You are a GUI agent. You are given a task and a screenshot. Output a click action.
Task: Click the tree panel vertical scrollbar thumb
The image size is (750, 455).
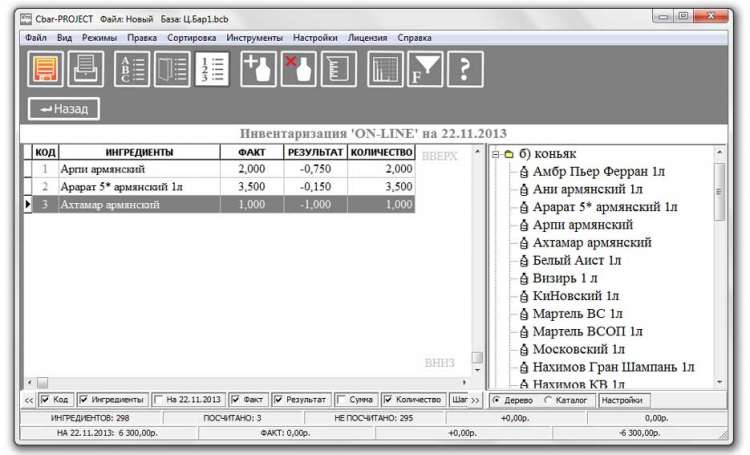719,192
